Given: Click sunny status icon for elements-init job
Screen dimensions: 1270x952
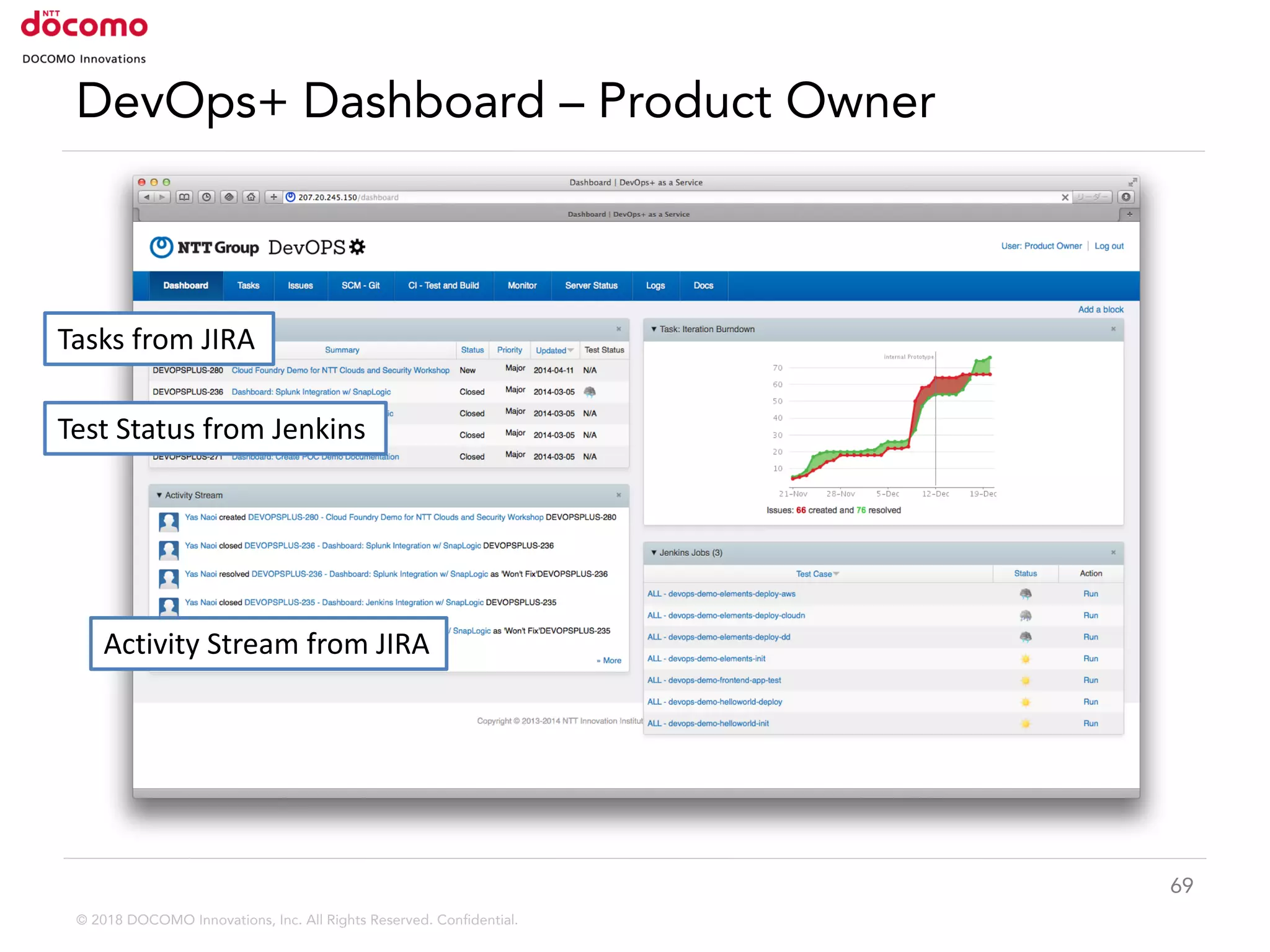Looking at the screenshot, I should tap(1026, 659).
